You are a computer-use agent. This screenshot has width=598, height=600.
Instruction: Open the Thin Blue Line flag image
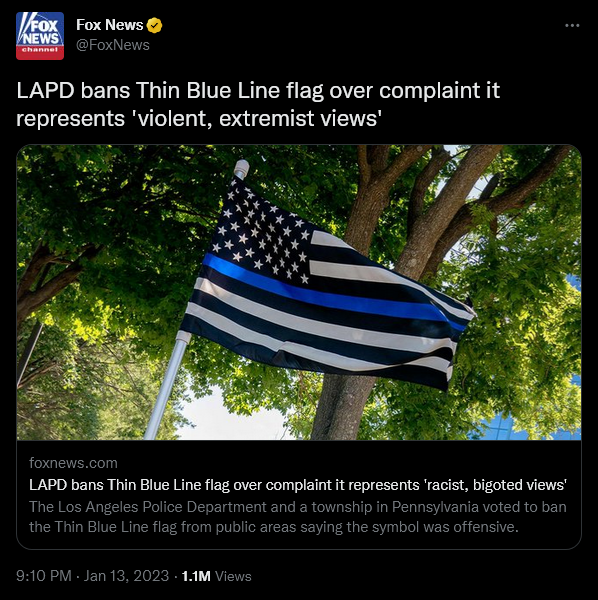[x=299, y=292]
